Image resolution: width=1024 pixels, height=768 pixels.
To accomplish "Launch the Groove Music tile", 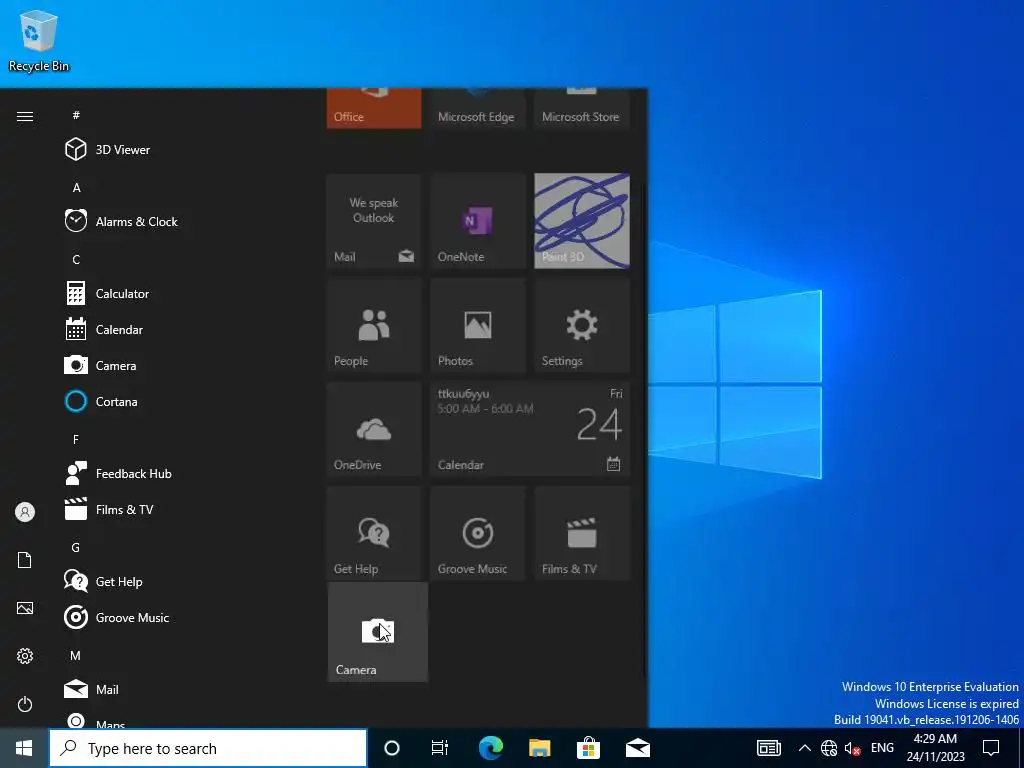I will (x=478, y=532).
